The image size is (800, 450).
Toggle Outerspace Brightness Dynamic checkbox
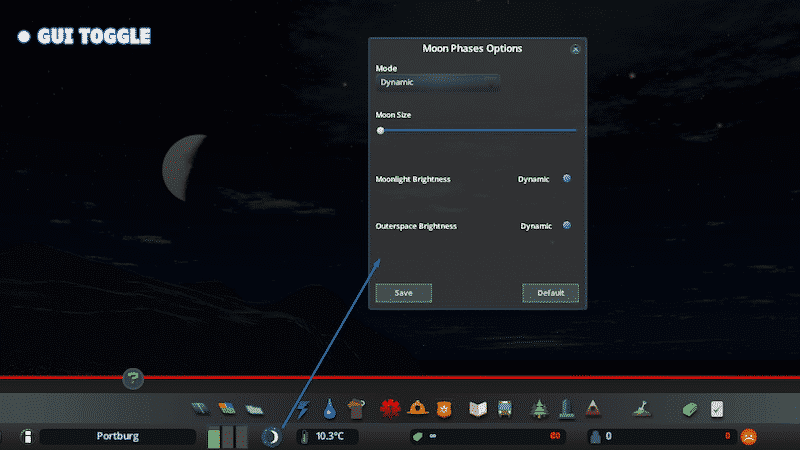click(x=567, y=226)
